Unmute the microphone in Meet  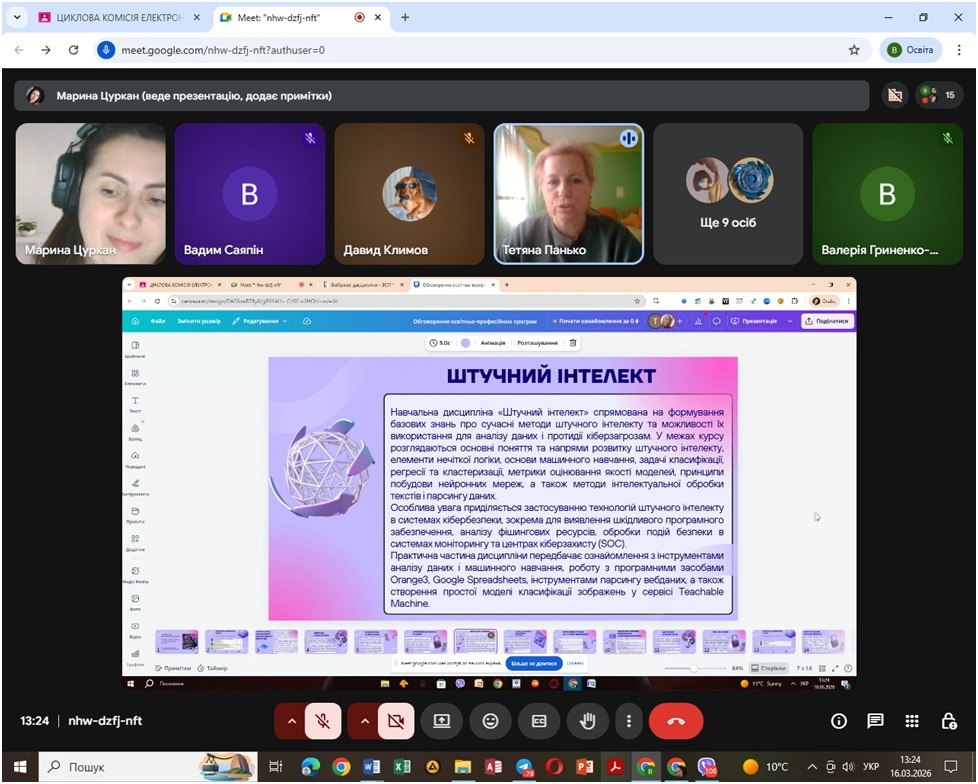click(323, 720)
